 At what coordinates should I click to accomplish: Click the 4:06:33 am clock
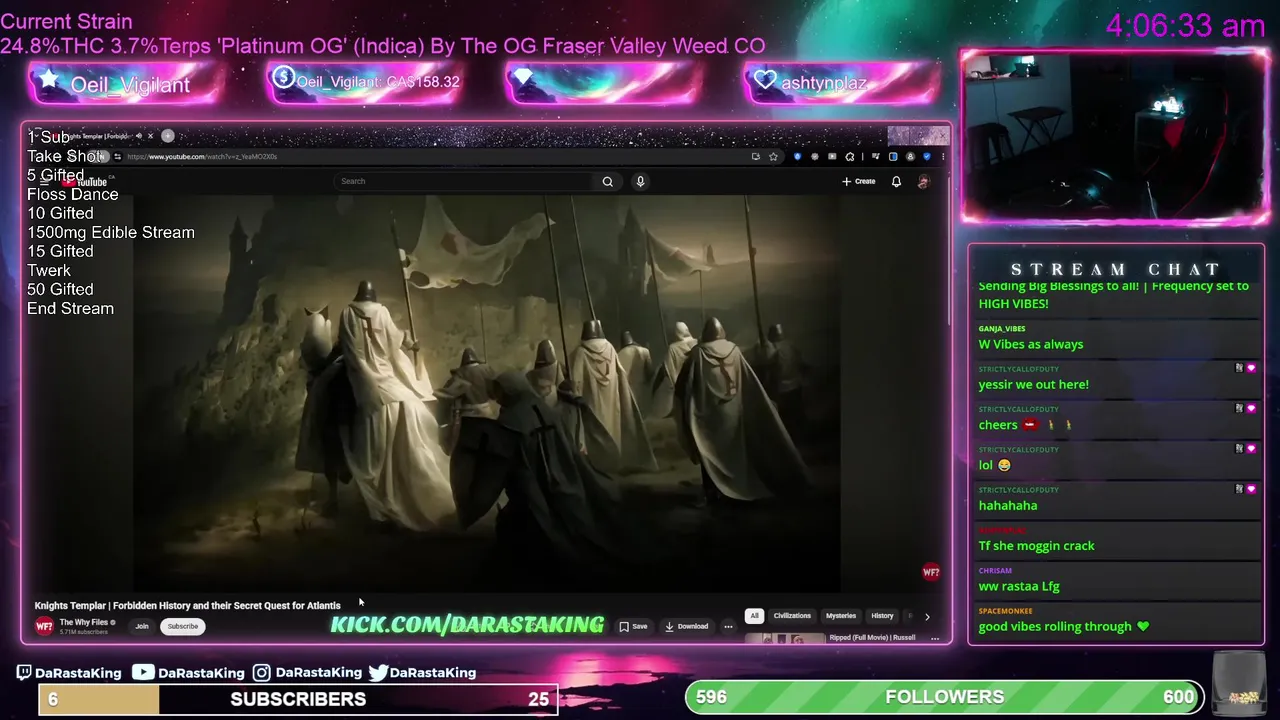point(1185,26)
